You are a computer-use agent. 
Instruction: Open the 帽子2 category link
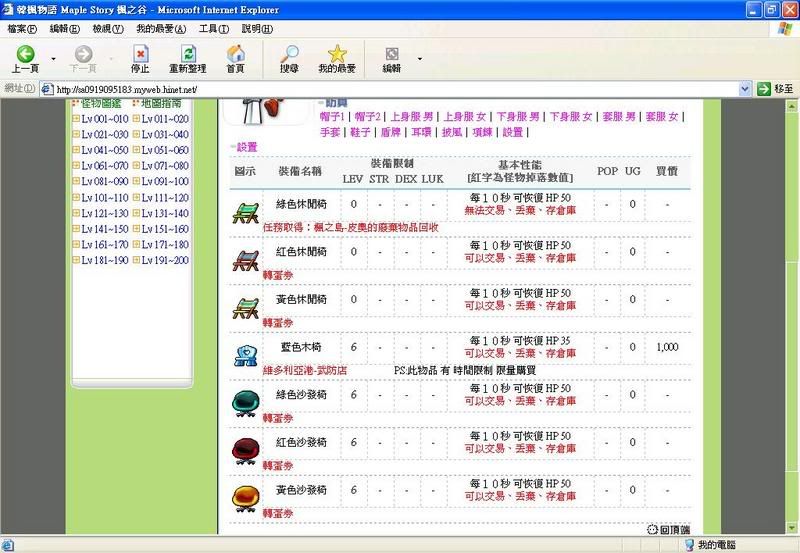click(367, 117)
